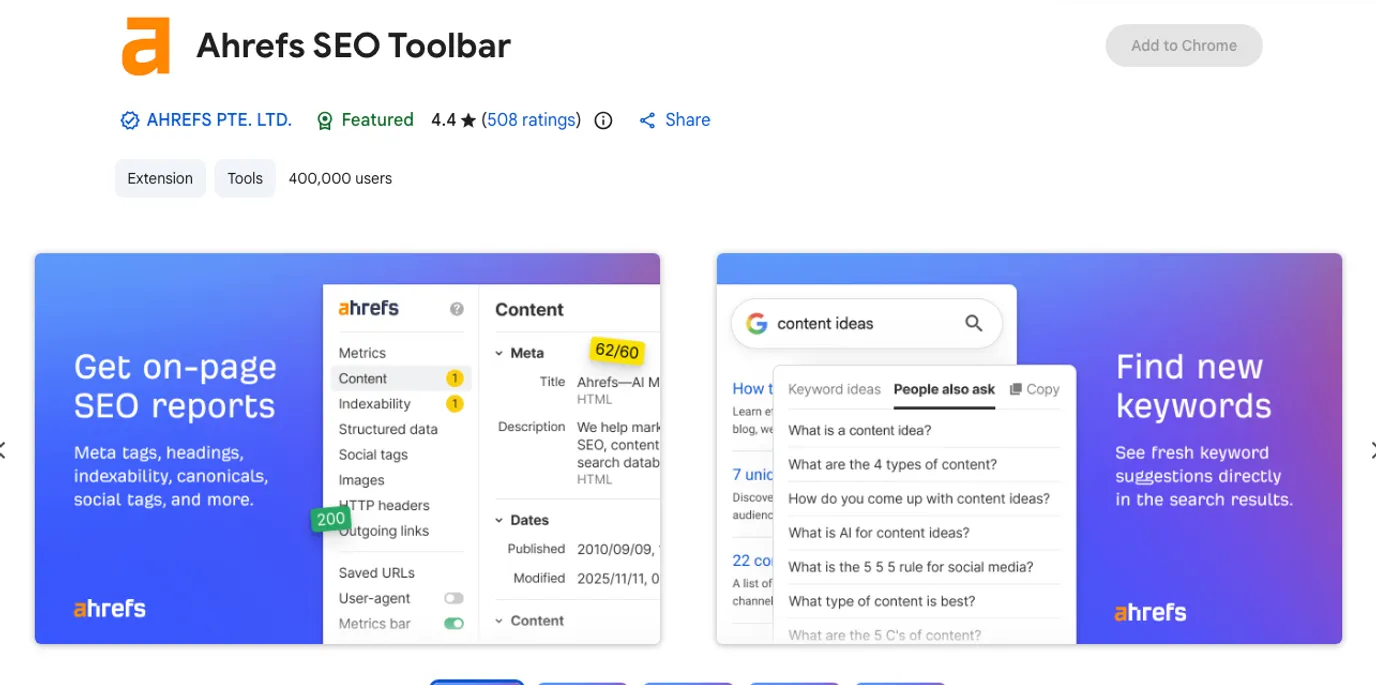Image resolution: width=1376 pixels, height=685 pixels.
Task: Click the Copy icon in keyword panel
Action: [x=1016, y=389]
